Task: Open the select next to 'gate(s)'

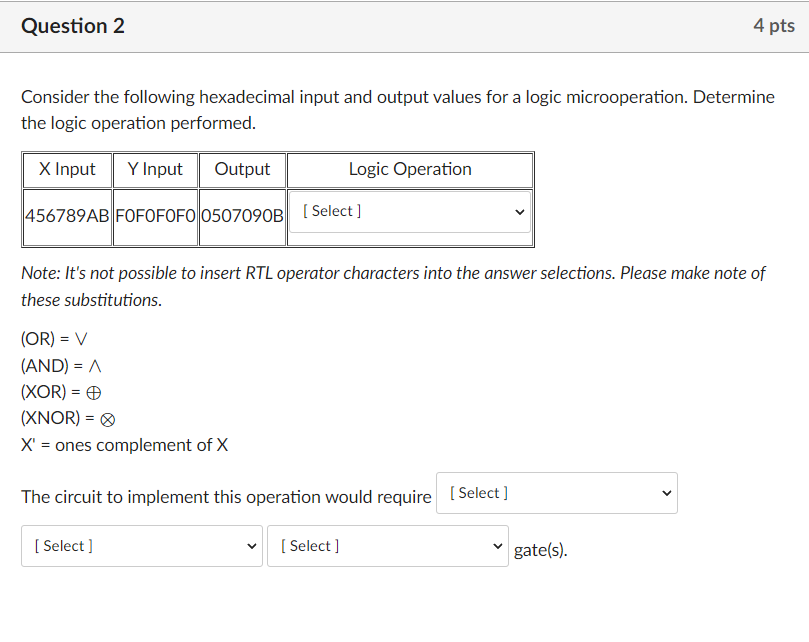Action: point(387,545)
